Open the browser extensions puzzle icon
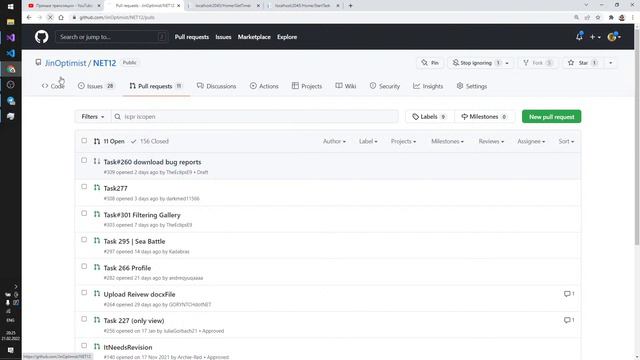 point(611,18)
